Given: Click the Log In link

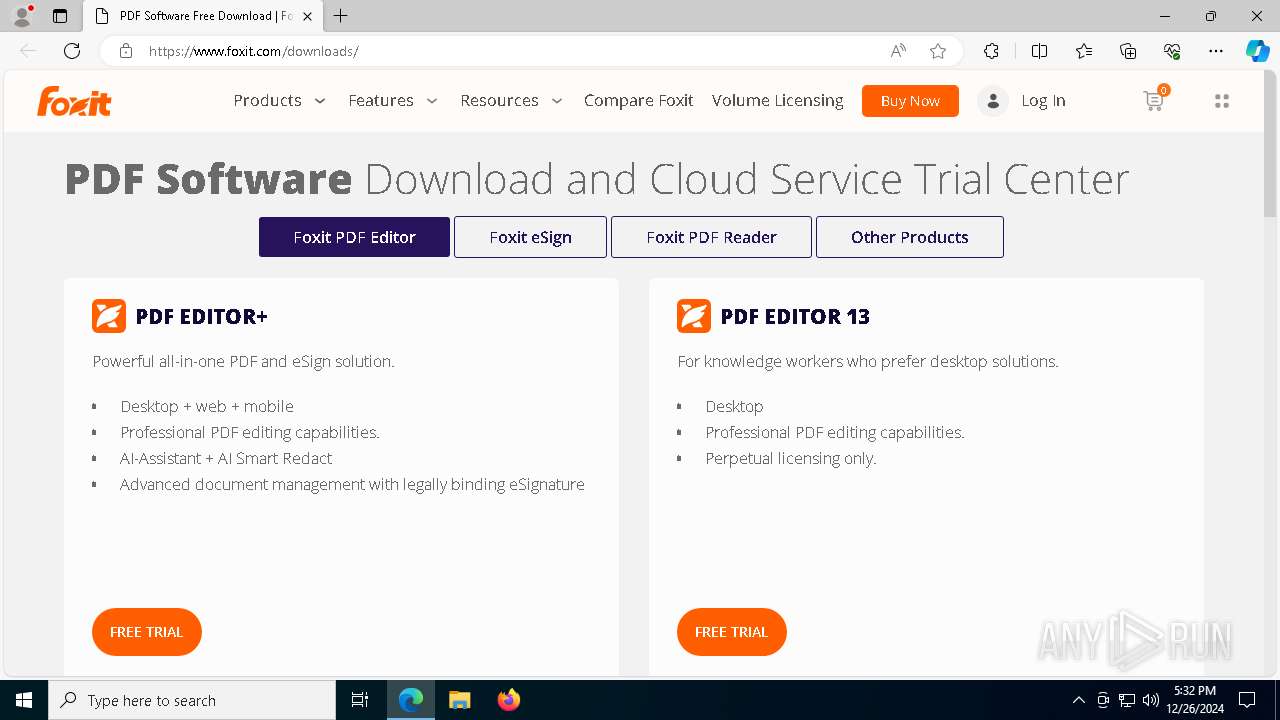Looking at the screenshot, I should (1043, 101).
